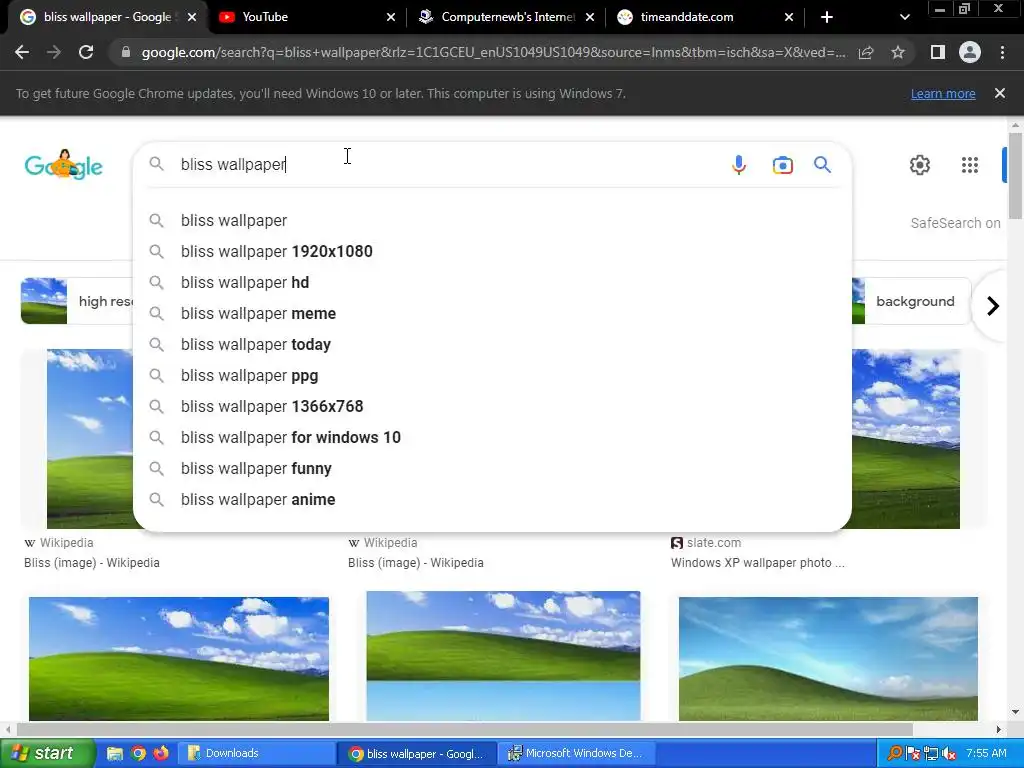Screen dimensions: 1024x768
Task: Share this page via address bar icon
Action: coord(866,52)
